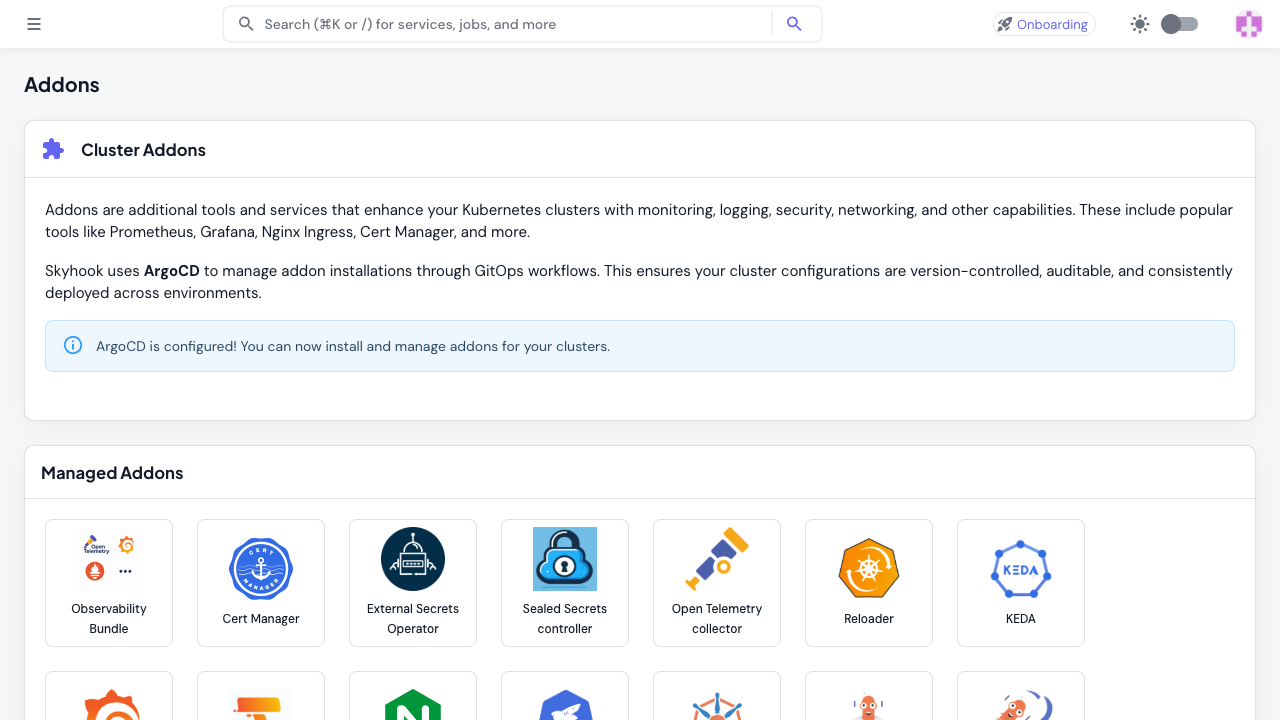The height and width of the screenshot is (720, 1280).
Task: Click the sun icon beside the theme switch
Action: click(1140, 23)
